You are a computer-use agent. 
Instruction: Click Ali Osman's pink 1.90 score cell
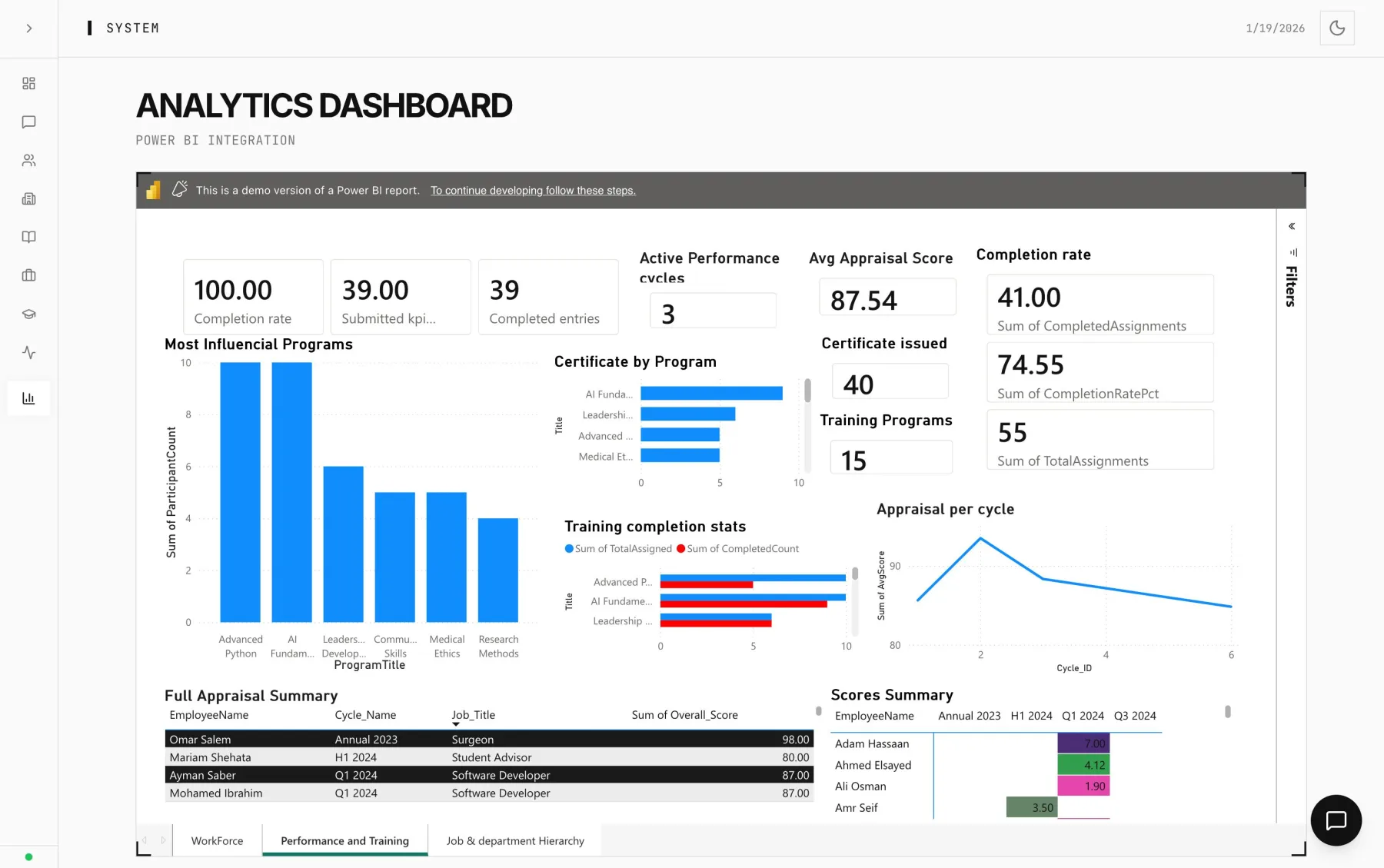1083,786
